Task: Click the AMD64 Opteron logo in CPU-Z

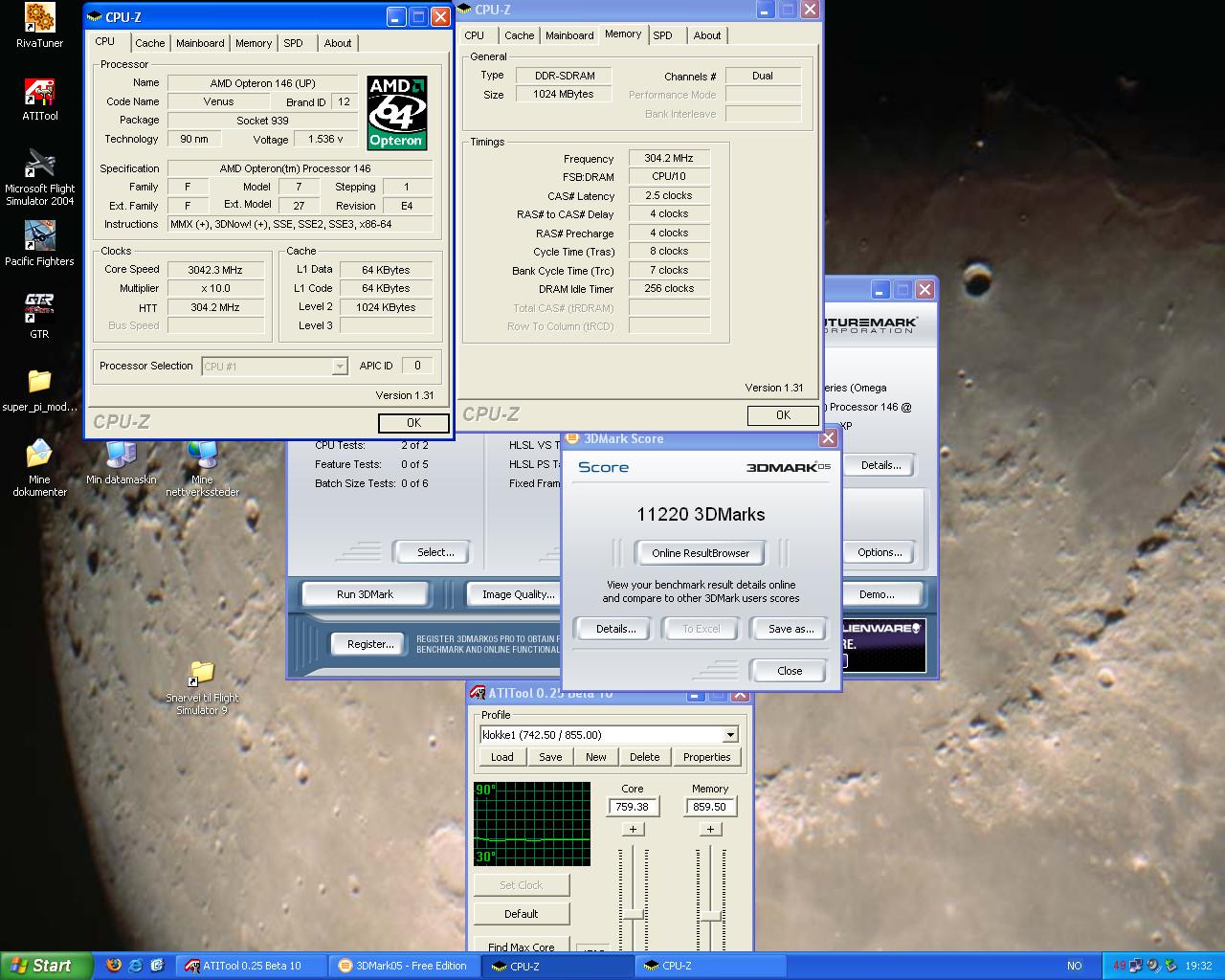Action: [x=396, y=113]
